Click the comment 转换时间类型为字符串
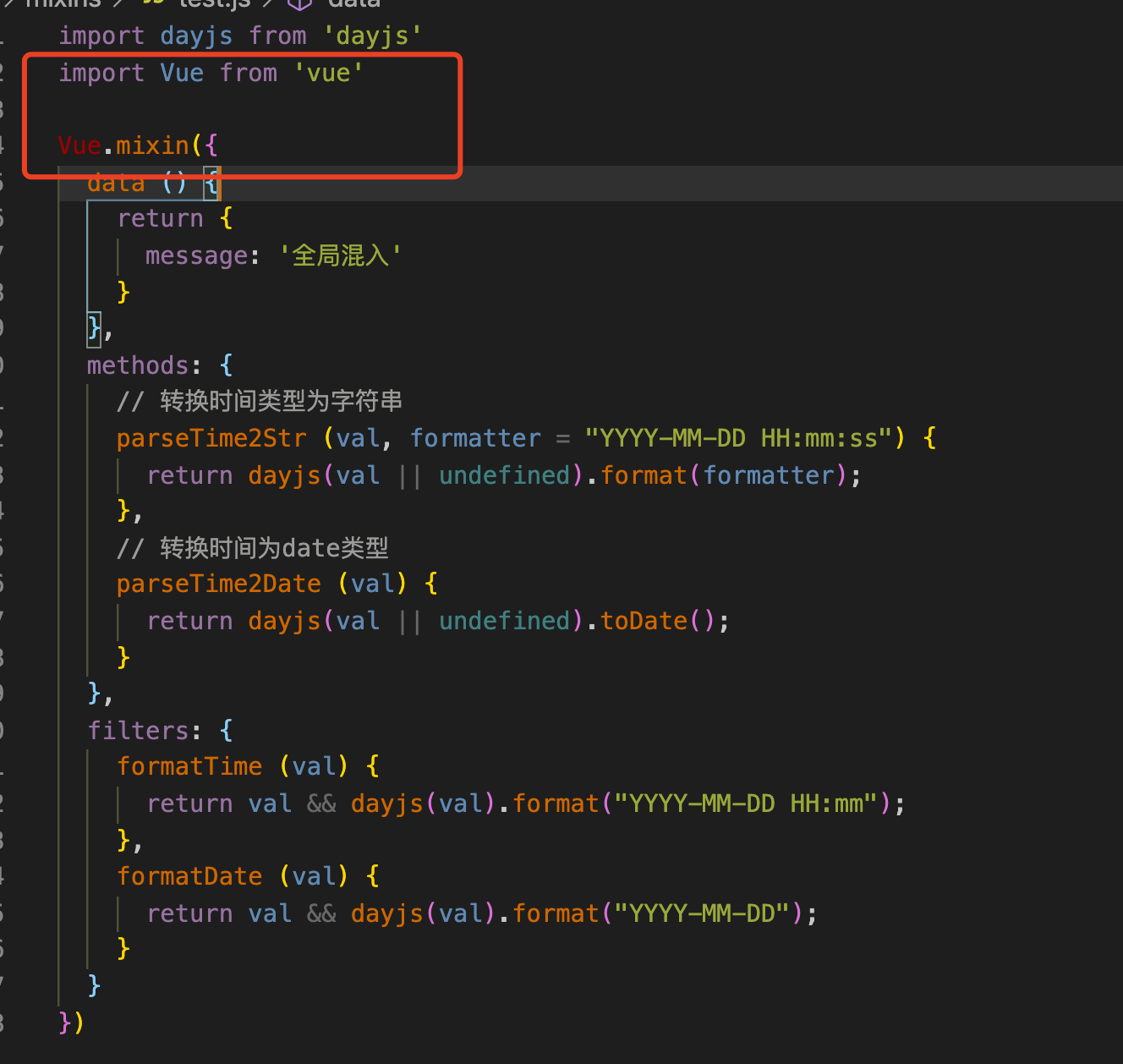The width and height of the screenshot is (1123, 1064). point(260,401)
